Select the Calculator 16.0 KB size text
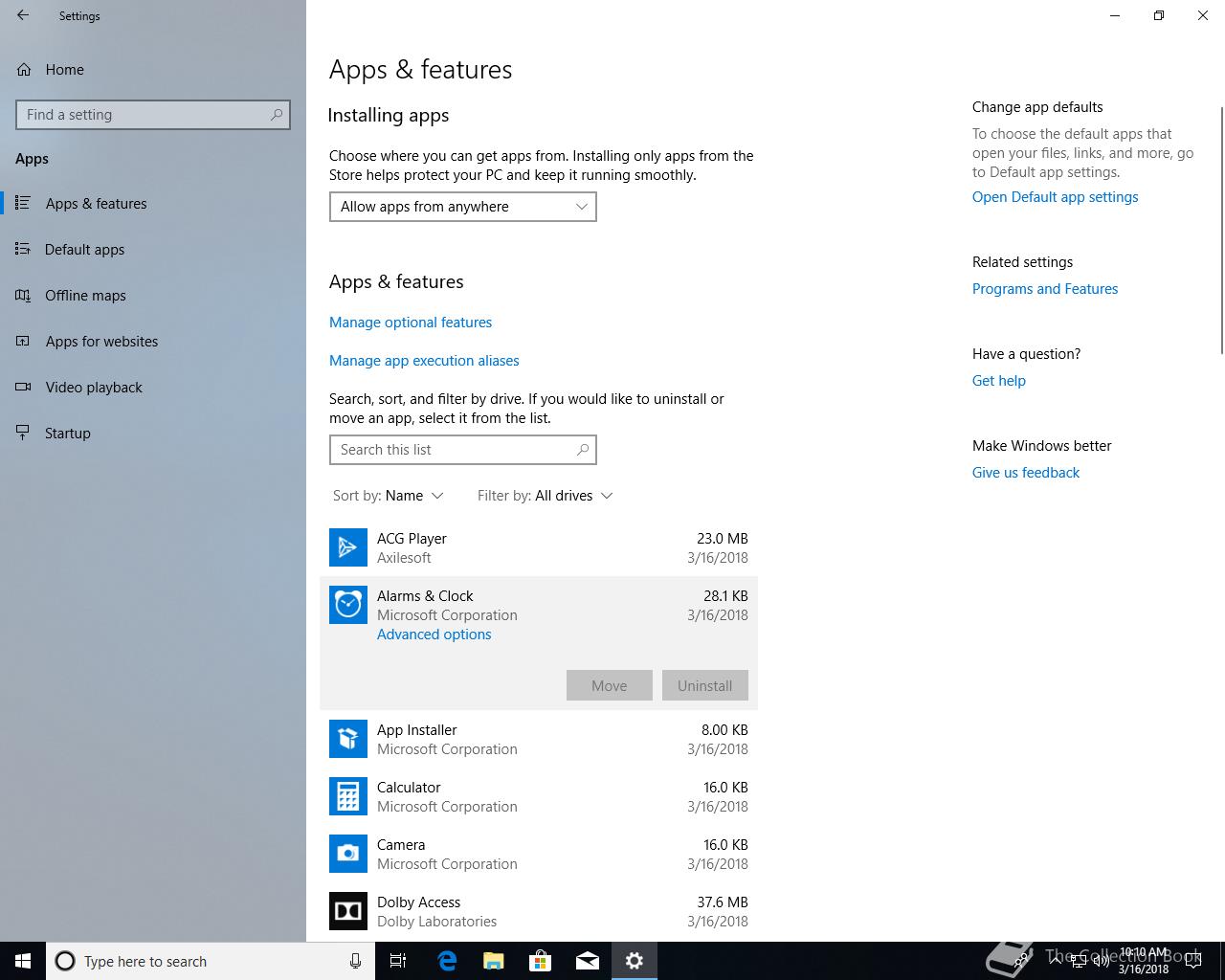The width and height of the screenshot is (1225, 980). (x=725, y=788)
